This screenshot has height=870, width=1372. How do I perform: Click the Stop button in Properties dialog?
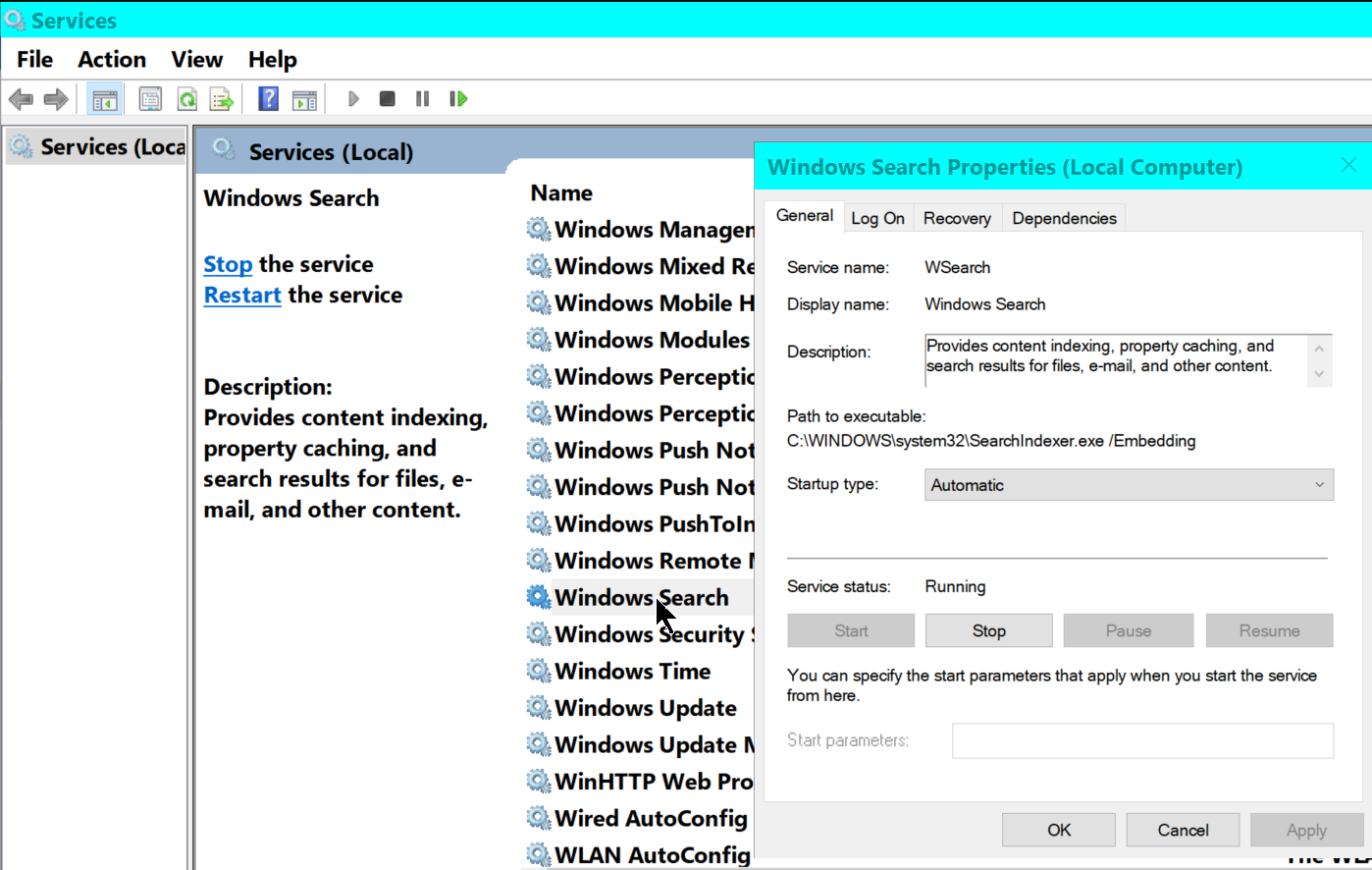click(x=989, y=631)
